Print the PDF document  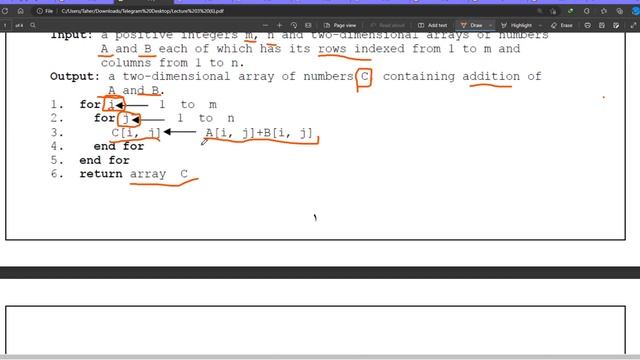(587, 25)
